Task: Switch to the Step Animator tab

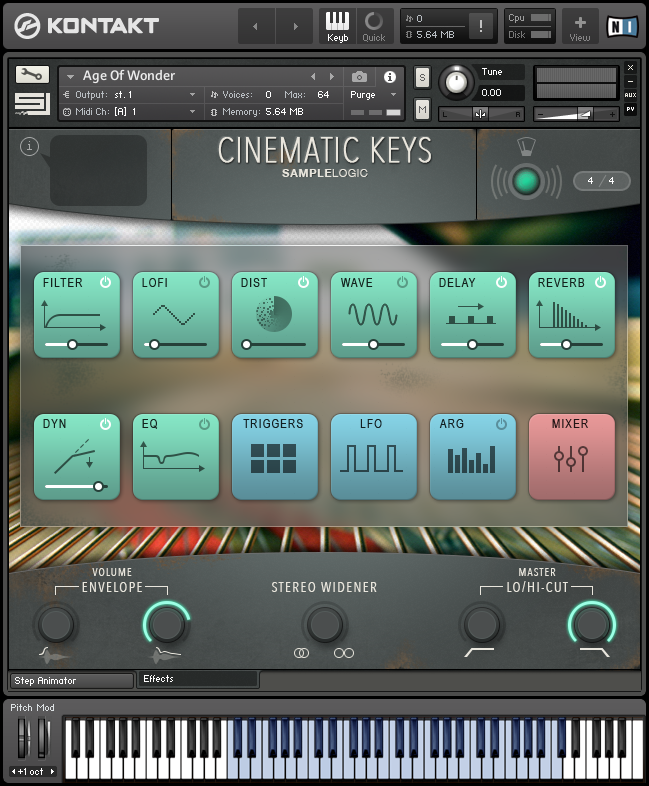Action: (72, 681)
